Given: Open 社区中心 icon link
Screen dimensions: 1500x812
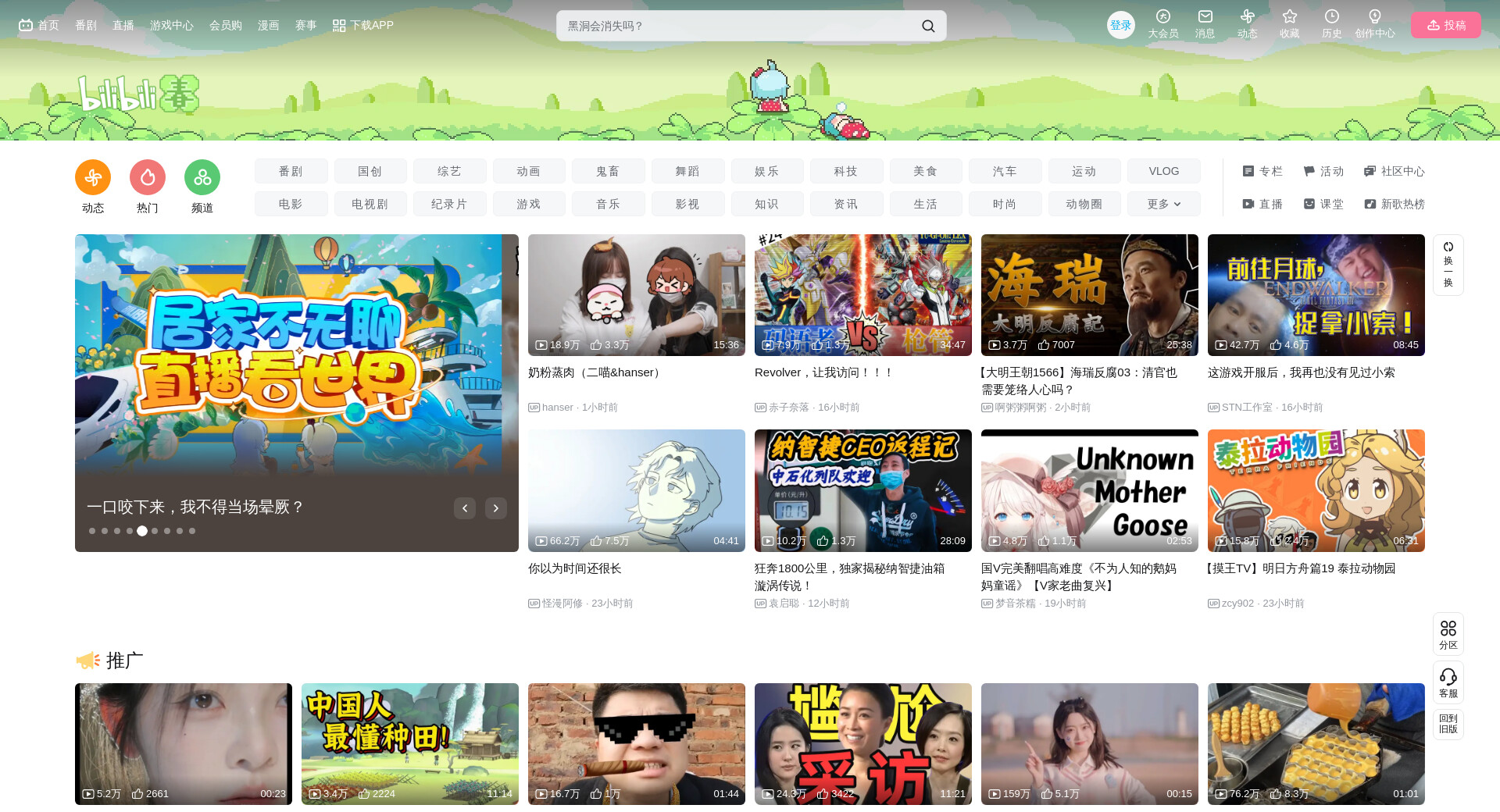Looking at the screenshot, I should pos(1395,171).
